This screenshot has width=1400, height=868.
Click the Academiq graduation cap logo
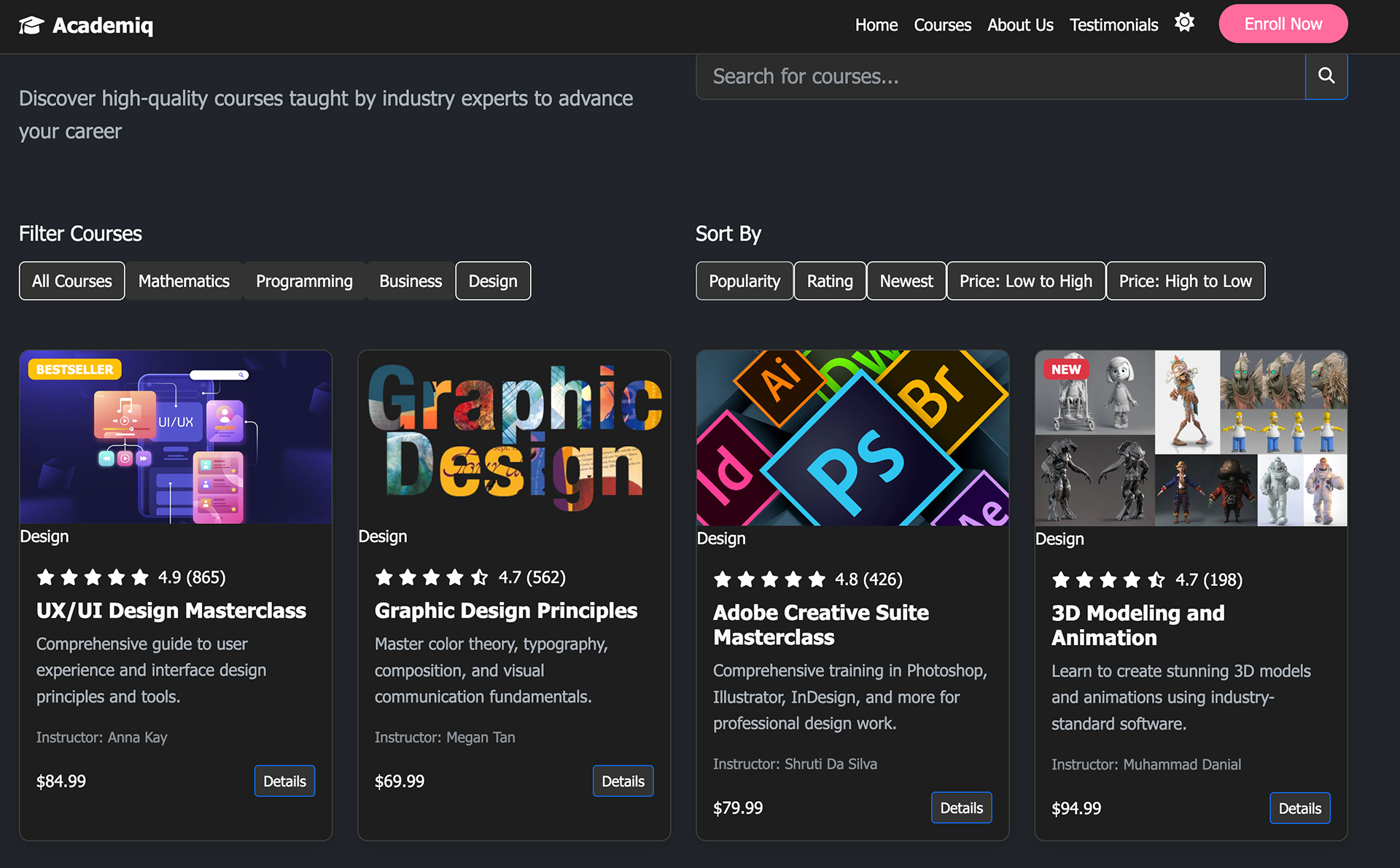31,26
